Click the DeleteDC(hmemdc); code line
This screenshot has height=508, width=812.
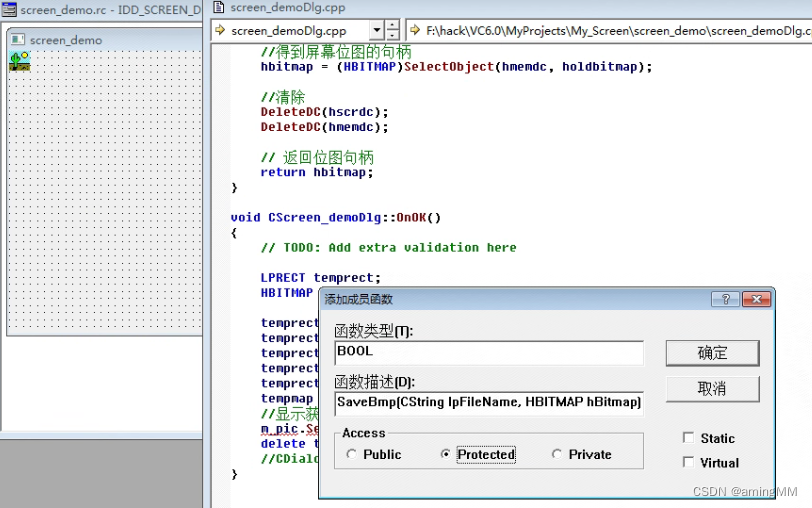click(x=324, y=127)
